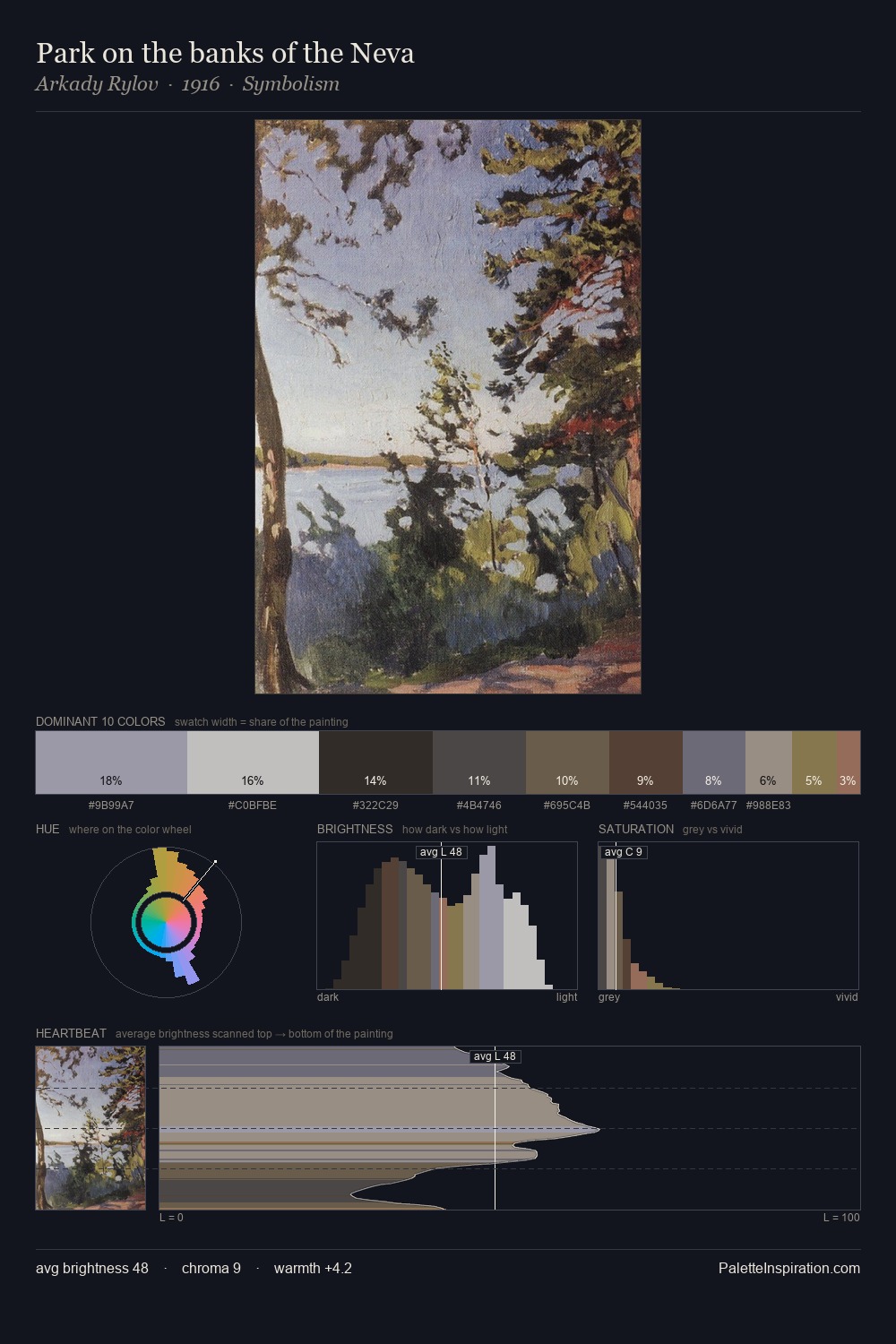The width and height of the screenshot is (896, 1344).
Task: Click the 'HUE' section heading
Action: (x=47, y=829)
